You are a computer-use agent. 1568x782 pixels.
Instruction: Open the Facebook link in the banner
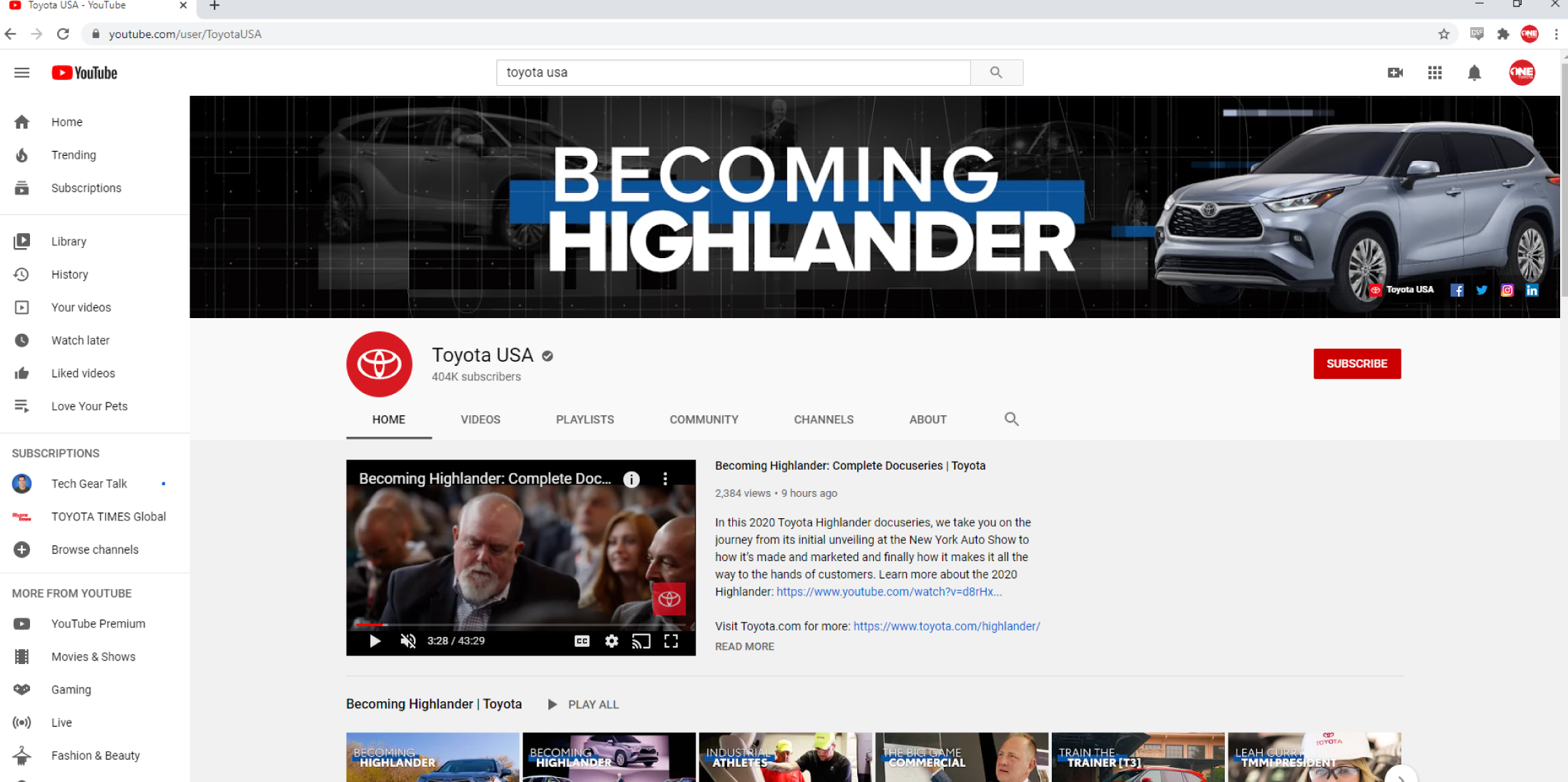tap(1456, 290)
